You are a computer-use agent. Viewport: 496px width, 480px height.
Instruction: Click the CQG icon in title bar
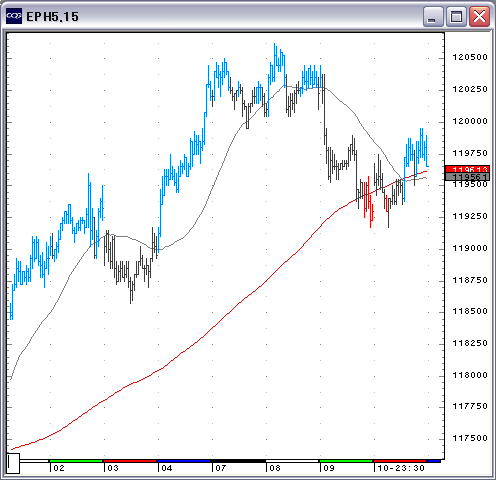pos(14,16)
